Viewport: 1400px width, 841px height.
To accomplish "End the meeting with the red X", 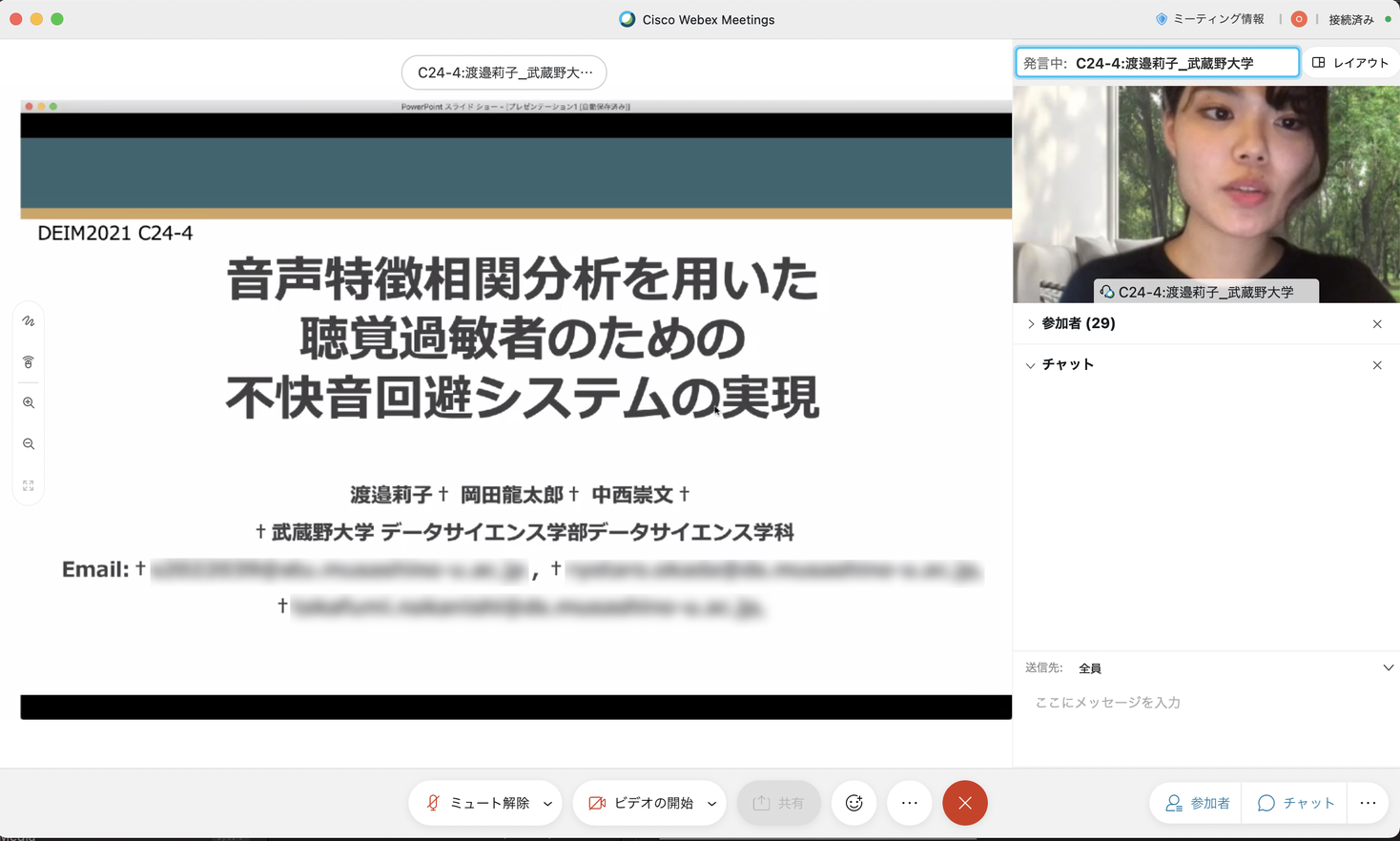I will click(x=964, y=802).
